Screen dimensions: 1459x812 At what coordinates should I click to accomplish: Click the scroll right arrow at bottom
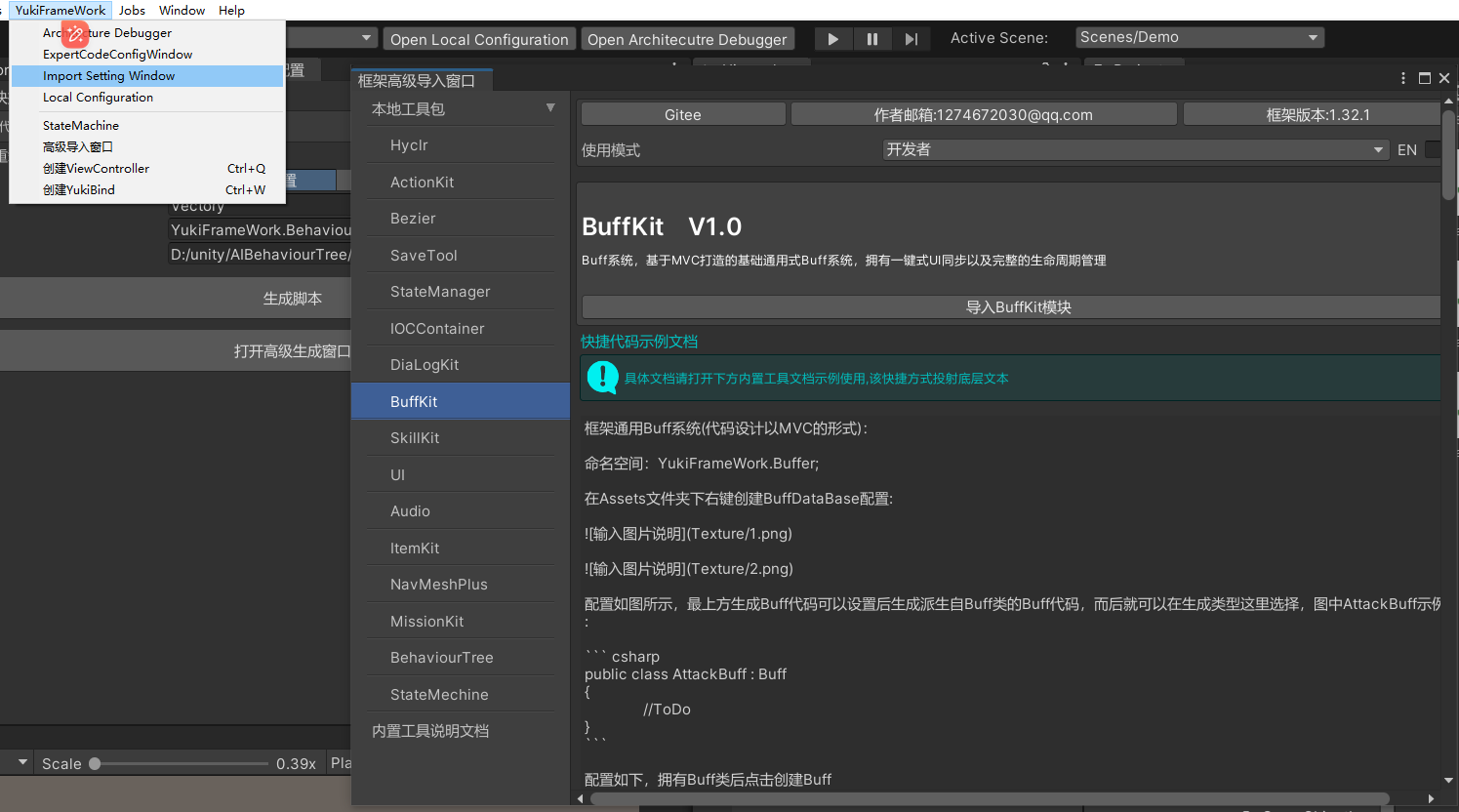click(1431, 798)
